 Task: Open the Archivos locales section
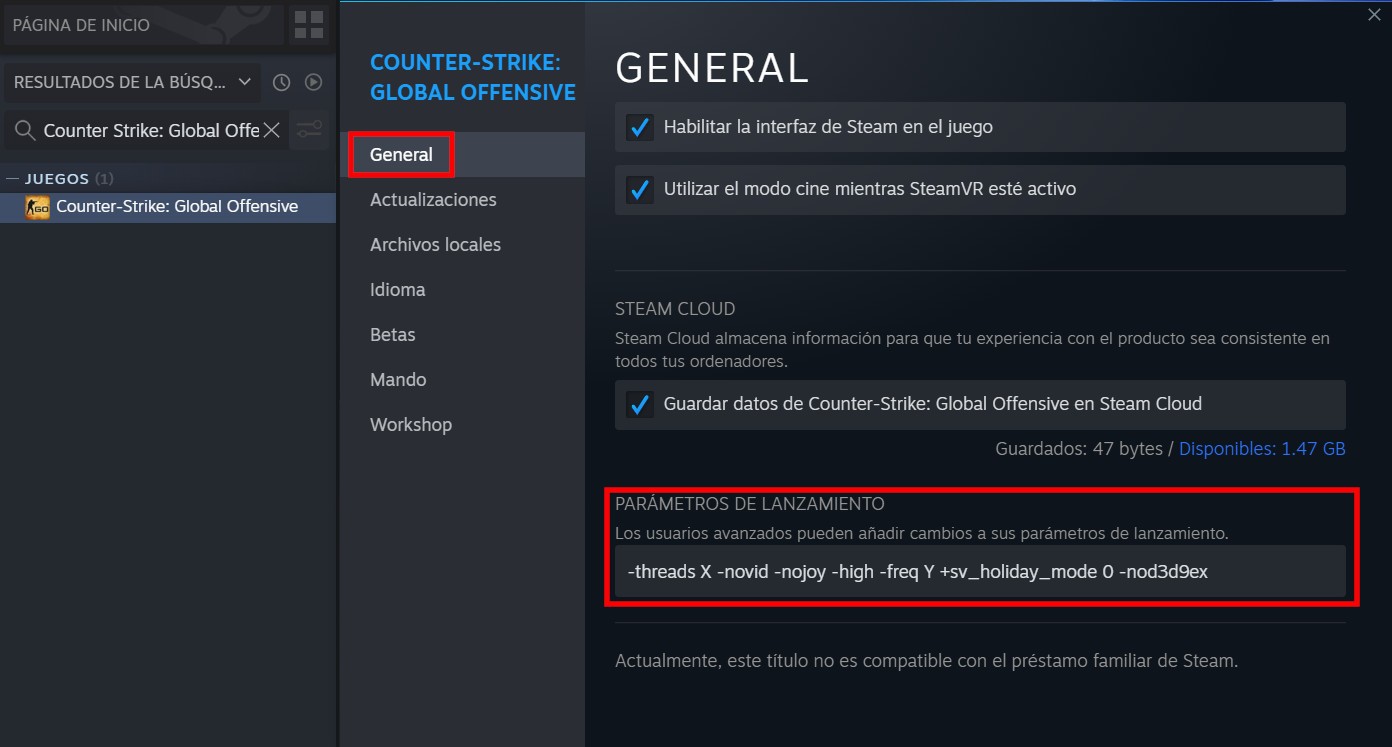435,245
